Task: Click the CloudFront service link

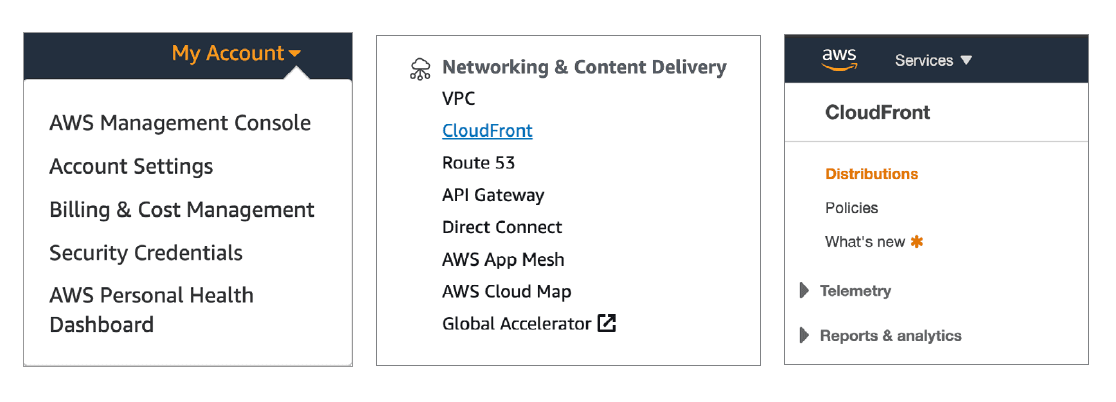Action: coord(487,131)
